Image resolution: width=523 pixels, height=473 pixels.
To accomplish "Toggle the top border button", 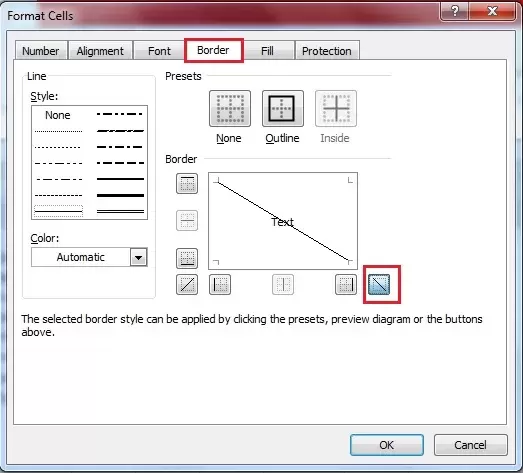I will 187,183.
